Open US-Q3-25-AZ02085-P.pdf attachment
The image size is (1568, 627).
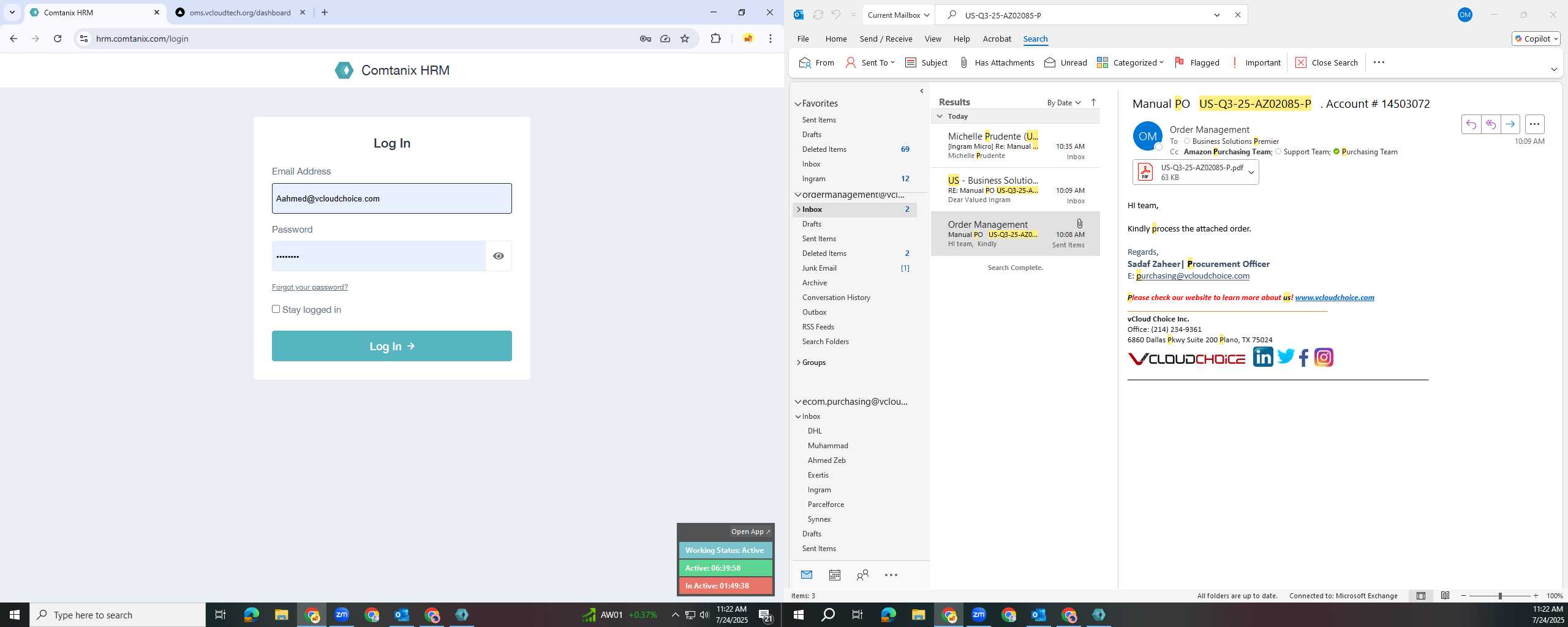point(1189,172)
